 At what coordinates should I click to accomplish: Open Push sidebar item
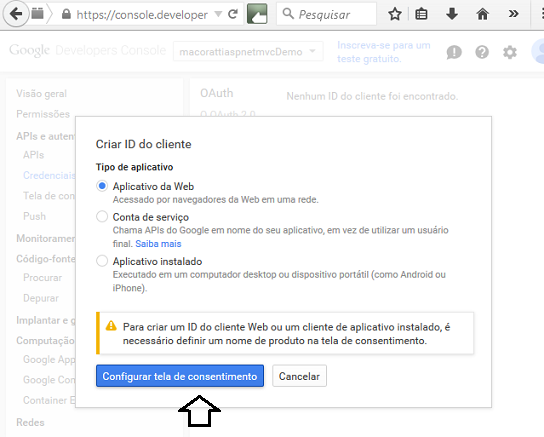click(34, 216)
